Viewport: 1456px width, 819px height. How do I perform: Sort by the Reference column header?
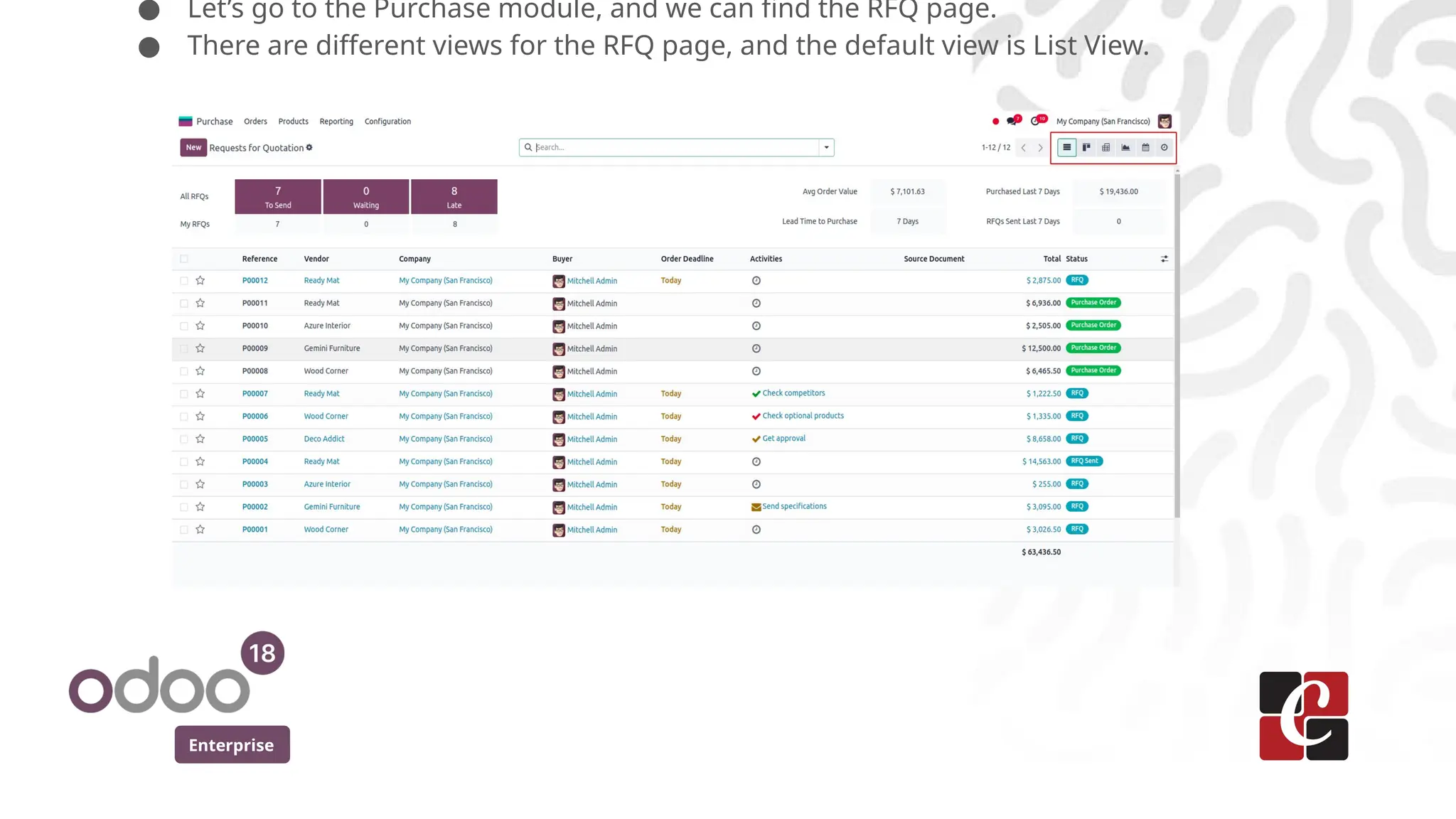tap(259, 259)
